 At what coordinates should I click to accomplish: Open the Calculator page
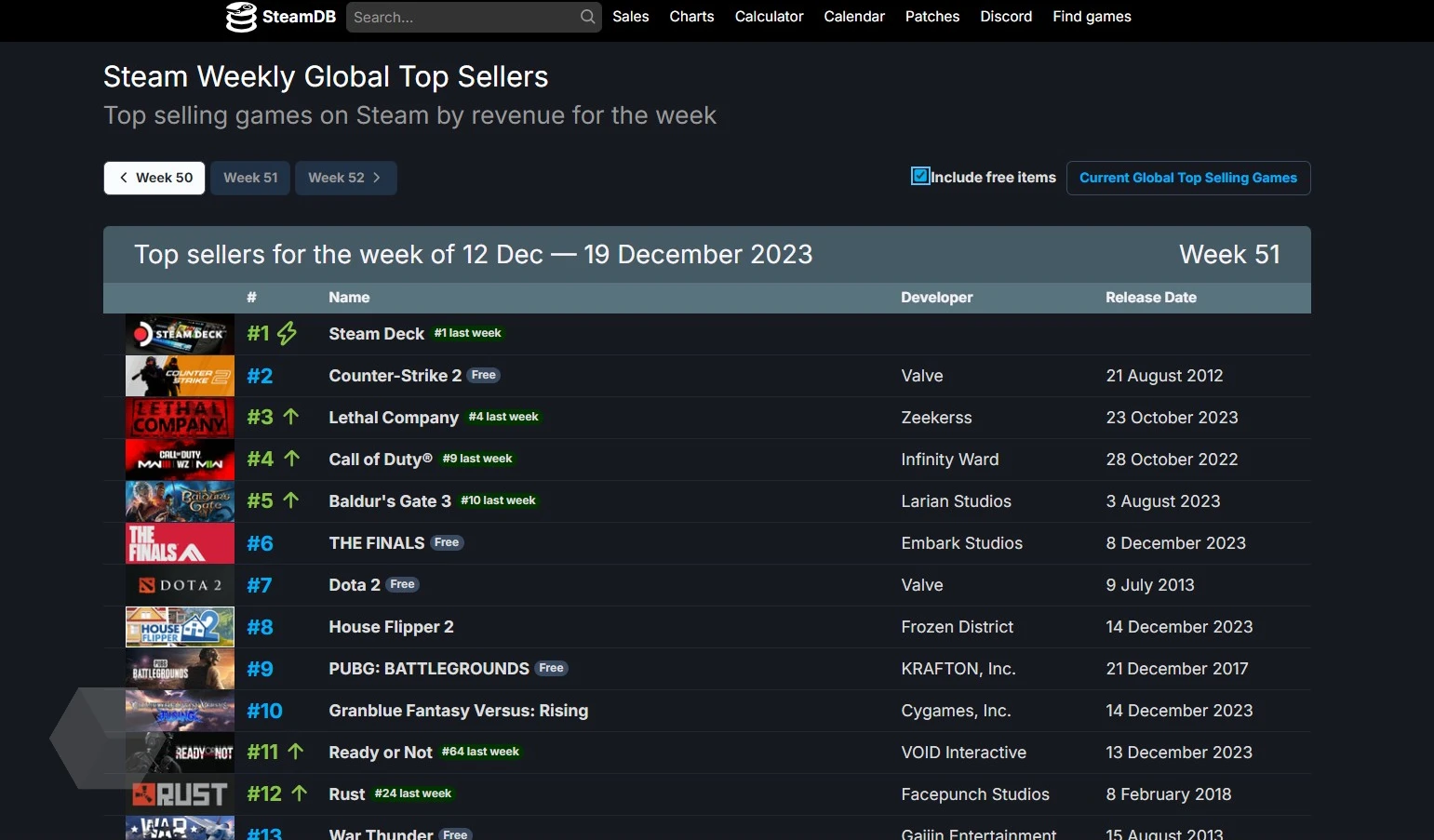[769, 17]
